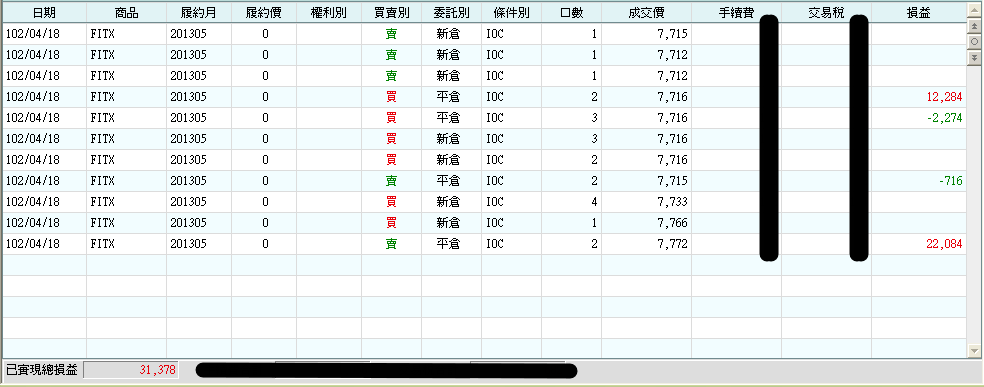Image resolution: width=984 pixels, height=387 pixels.
Task: Click the 交易稅 column header
Action: (x=826, y=13)
